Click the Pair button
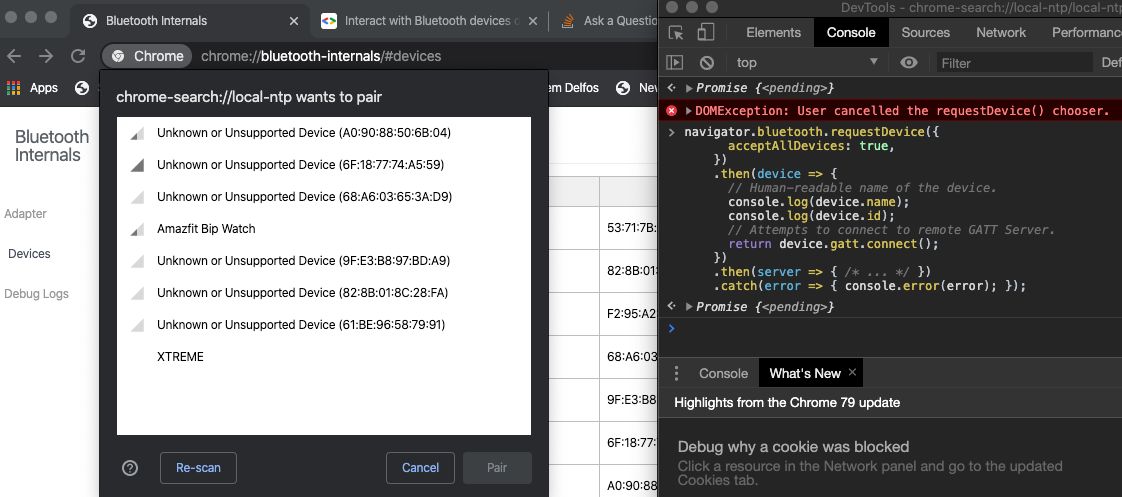1122x497 pixels. point(497,468)
